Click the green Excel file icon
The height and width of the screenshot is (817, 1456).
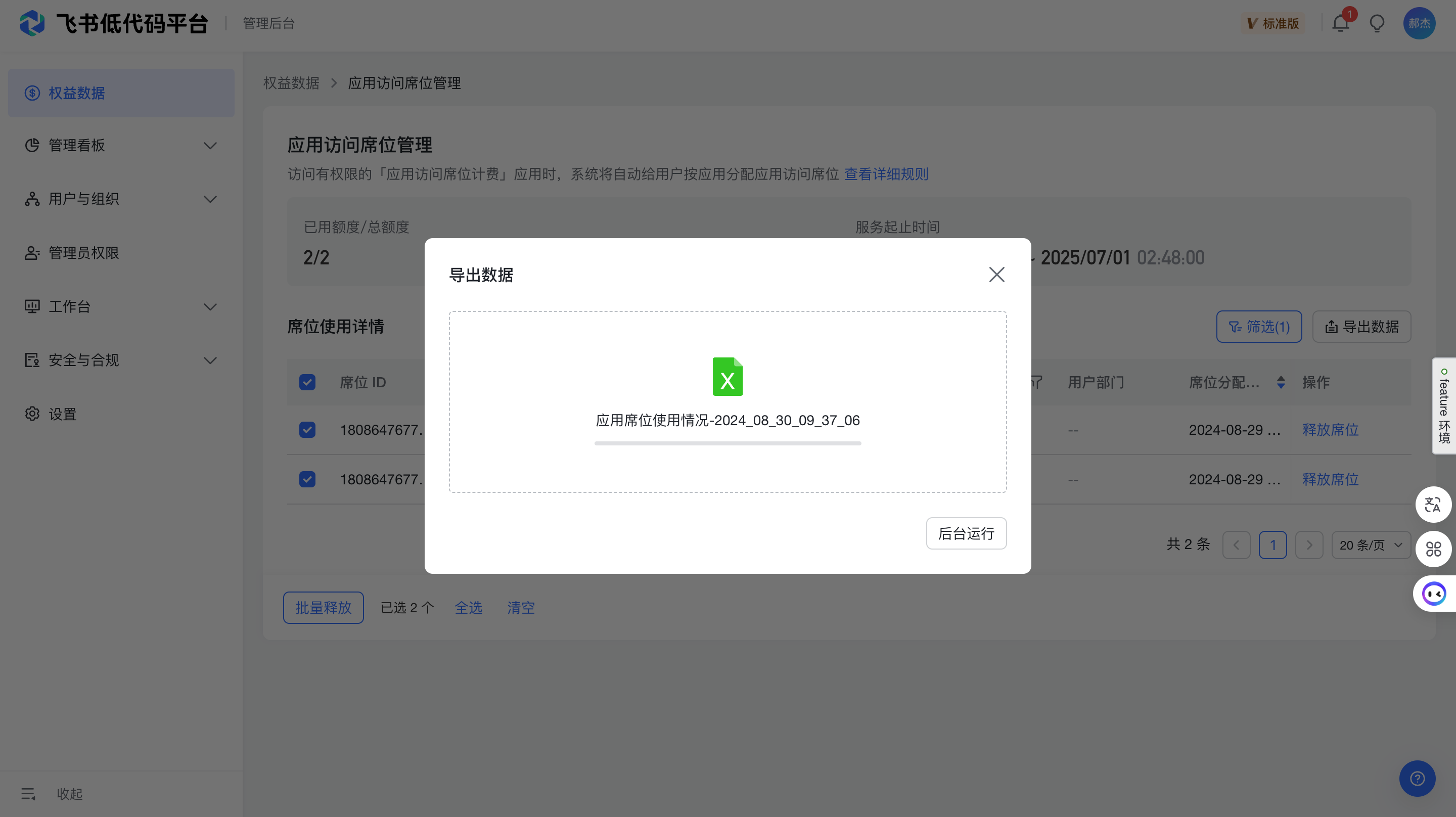pos(727,377)
